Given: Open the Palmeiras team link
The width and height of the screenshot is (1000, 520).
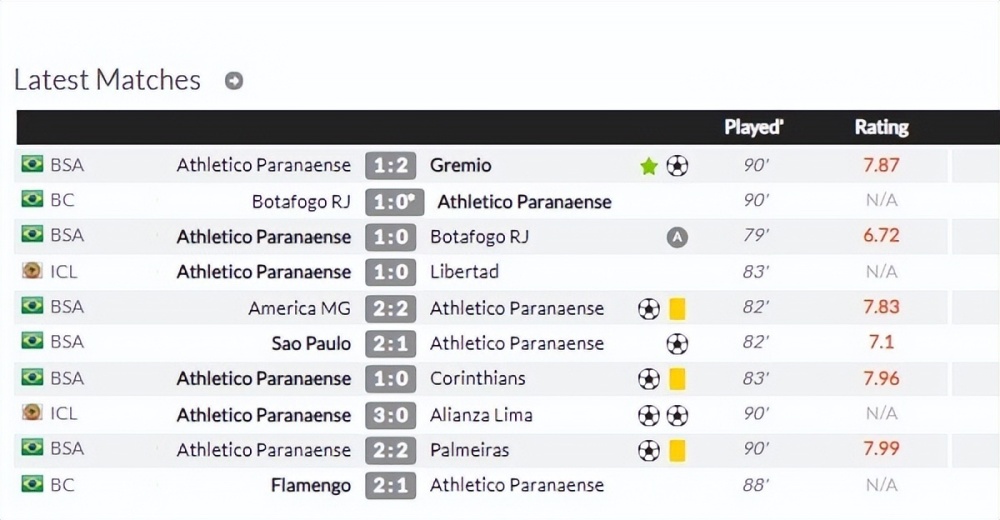Looking at the screenshot, I should tap(469, 450).
